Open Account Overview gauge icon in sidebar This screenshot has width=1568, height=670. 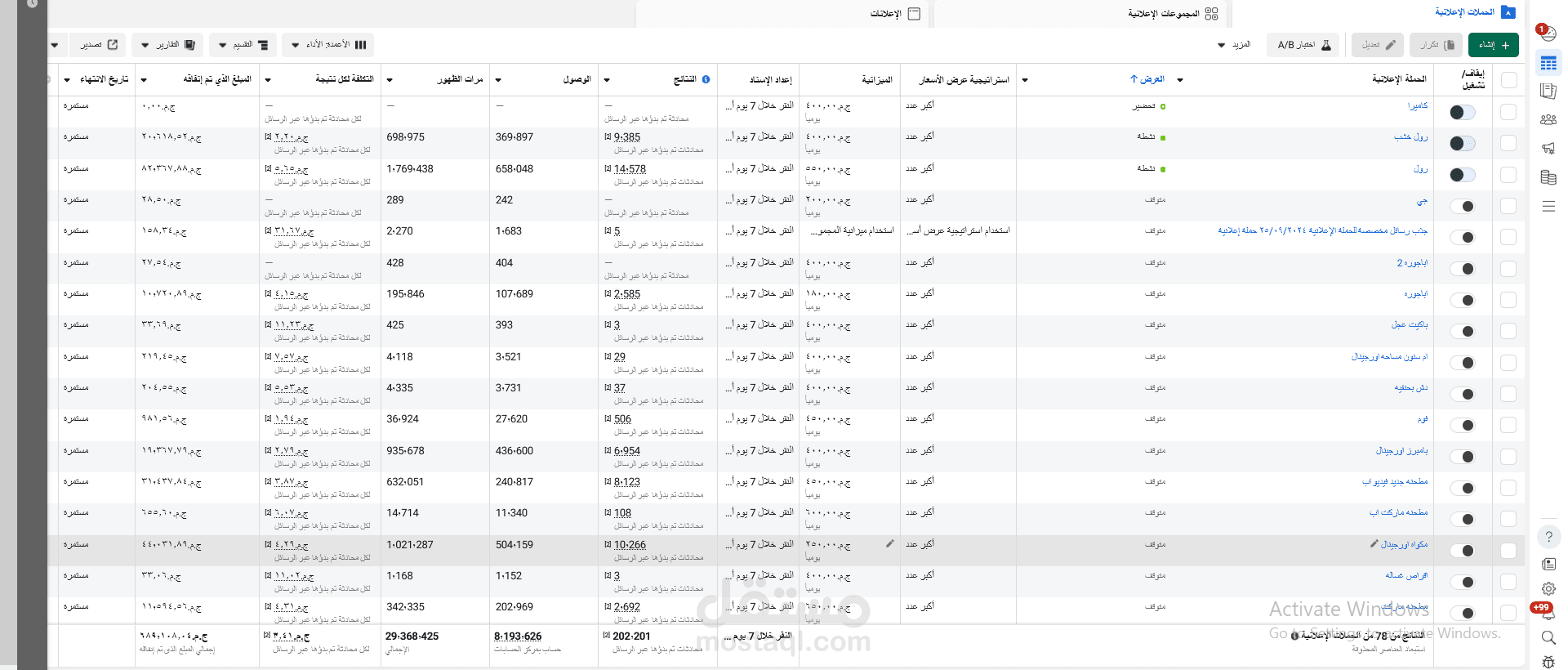coord(1548,33)
